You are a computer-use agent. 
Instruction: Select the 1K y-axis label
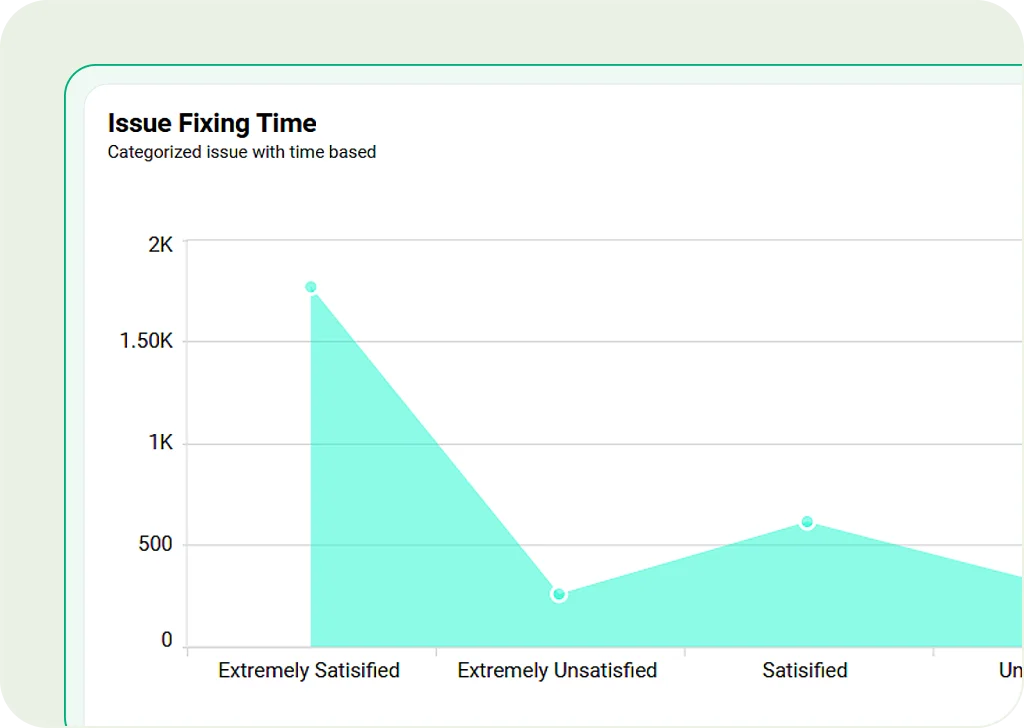pyautogui.click(x=160, y=442)
